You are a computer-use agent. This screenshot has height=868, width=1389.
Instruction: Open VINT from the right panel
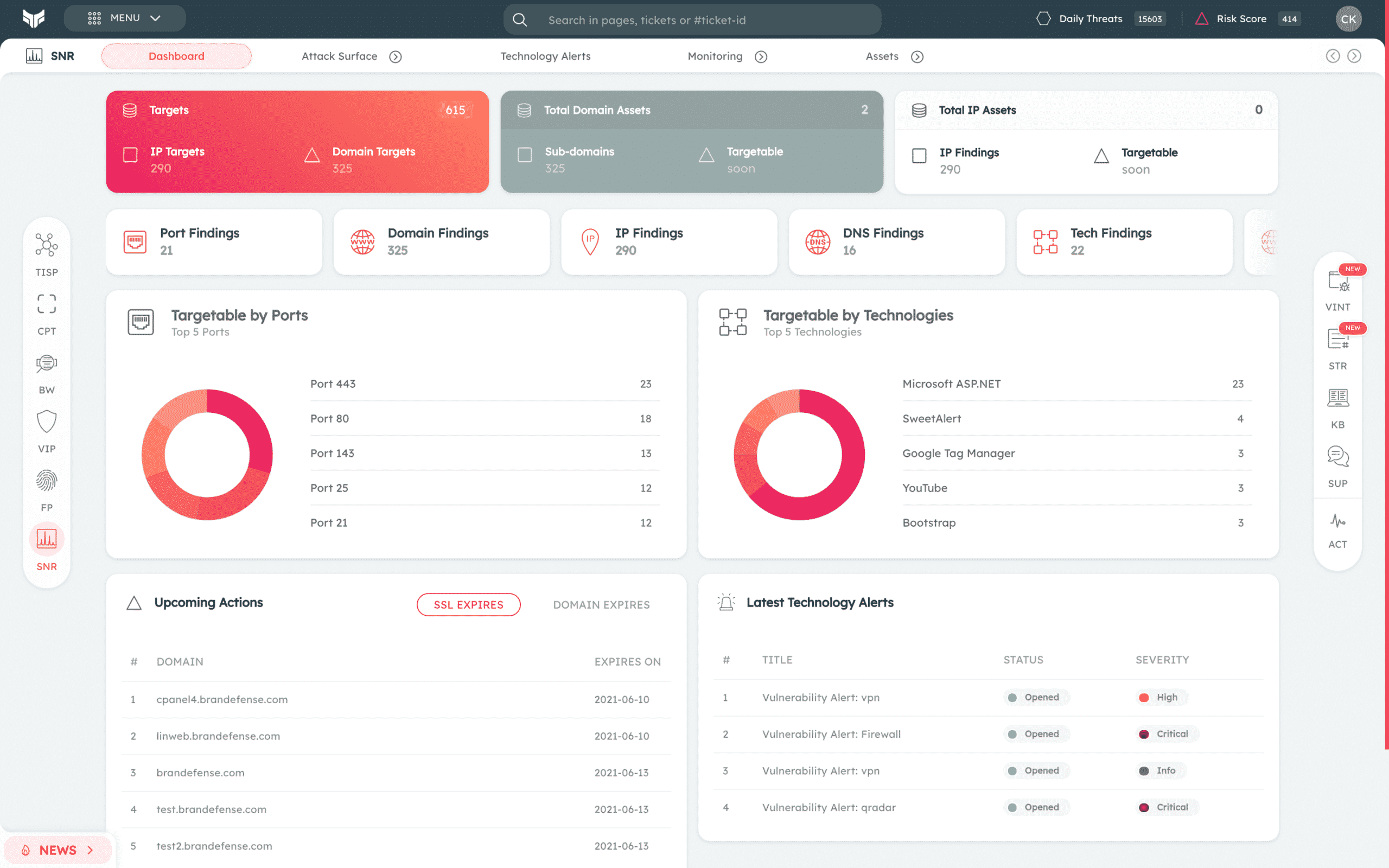coord(1338,282)
